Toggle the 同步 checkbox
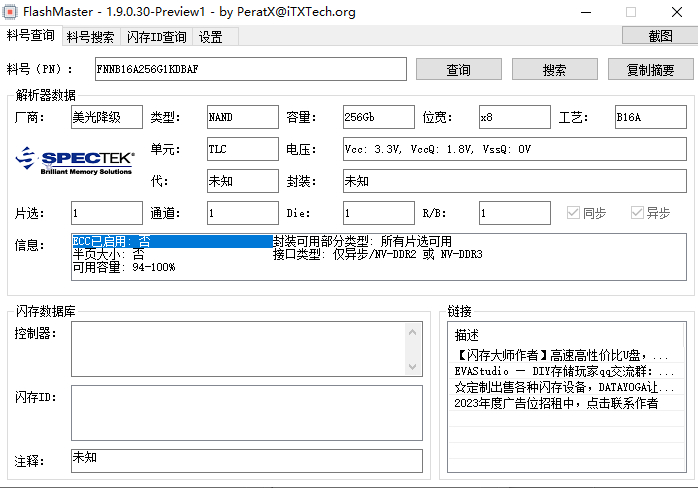698x488 pixels. tap(573, 213)
